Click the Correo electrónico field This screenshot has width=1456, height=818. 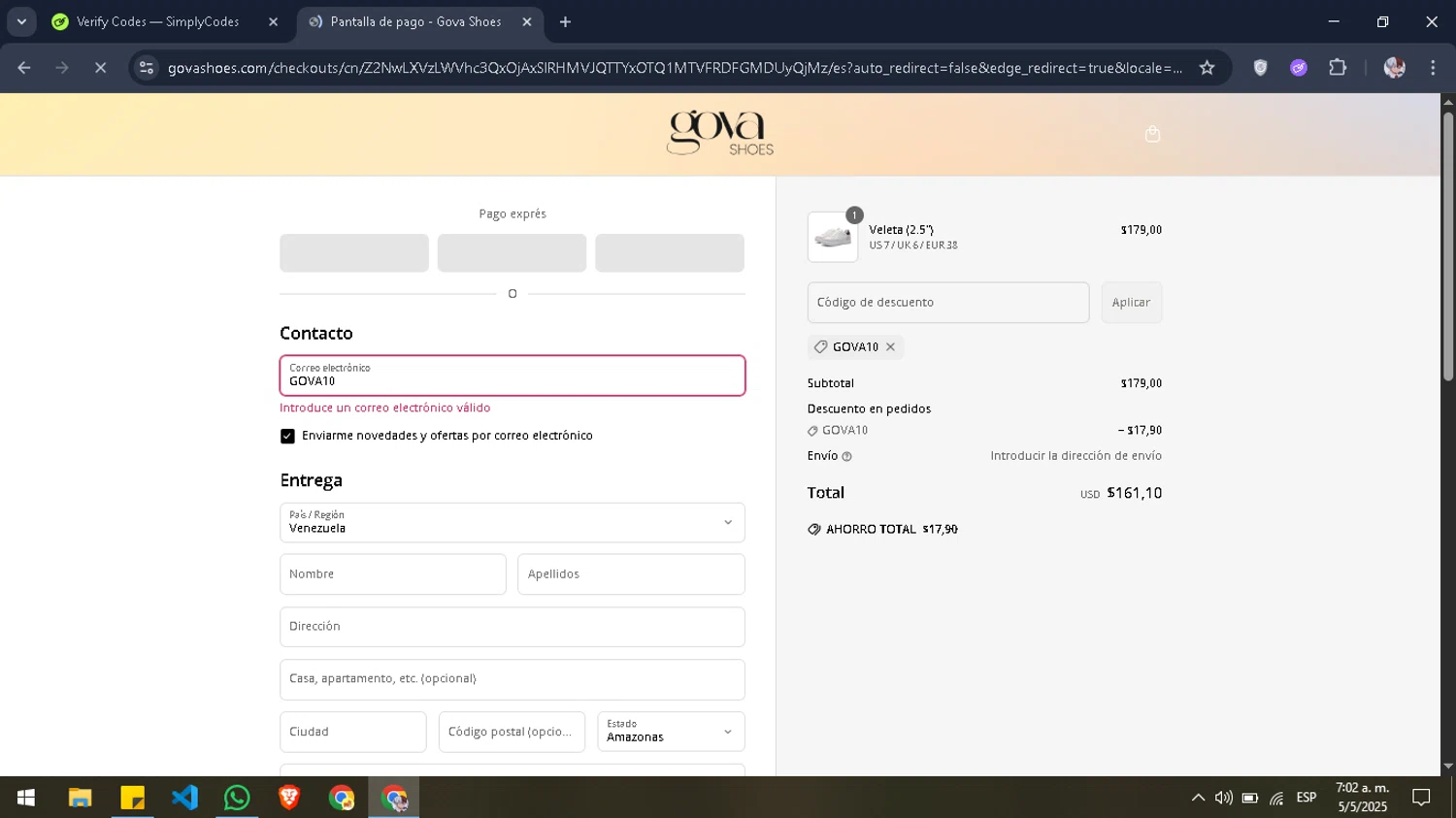(513, 376)
